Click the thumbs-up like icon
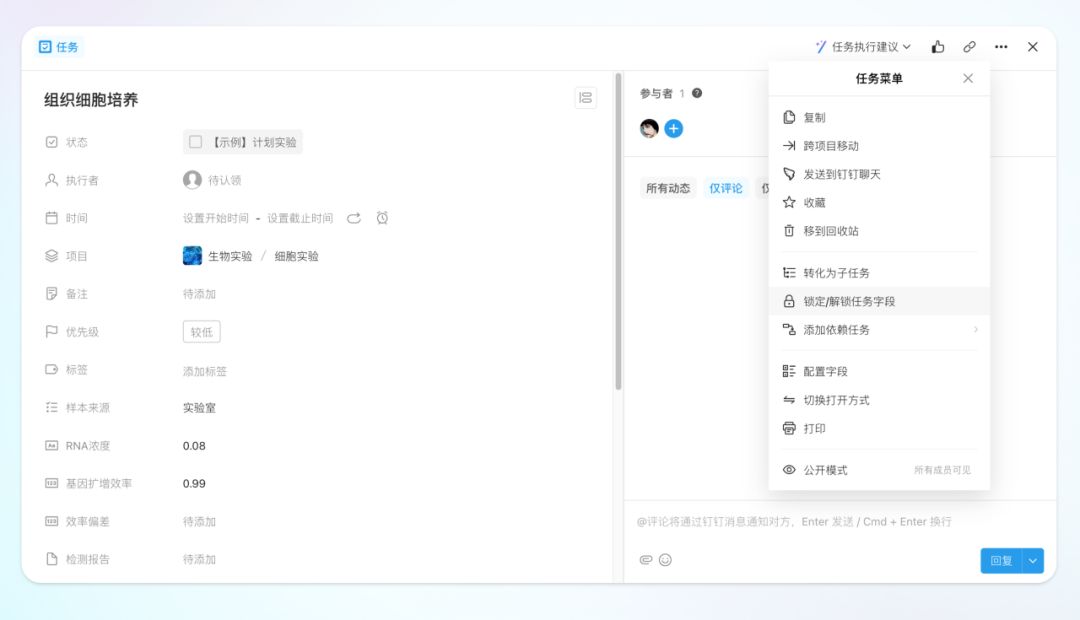 click(937, 47)
